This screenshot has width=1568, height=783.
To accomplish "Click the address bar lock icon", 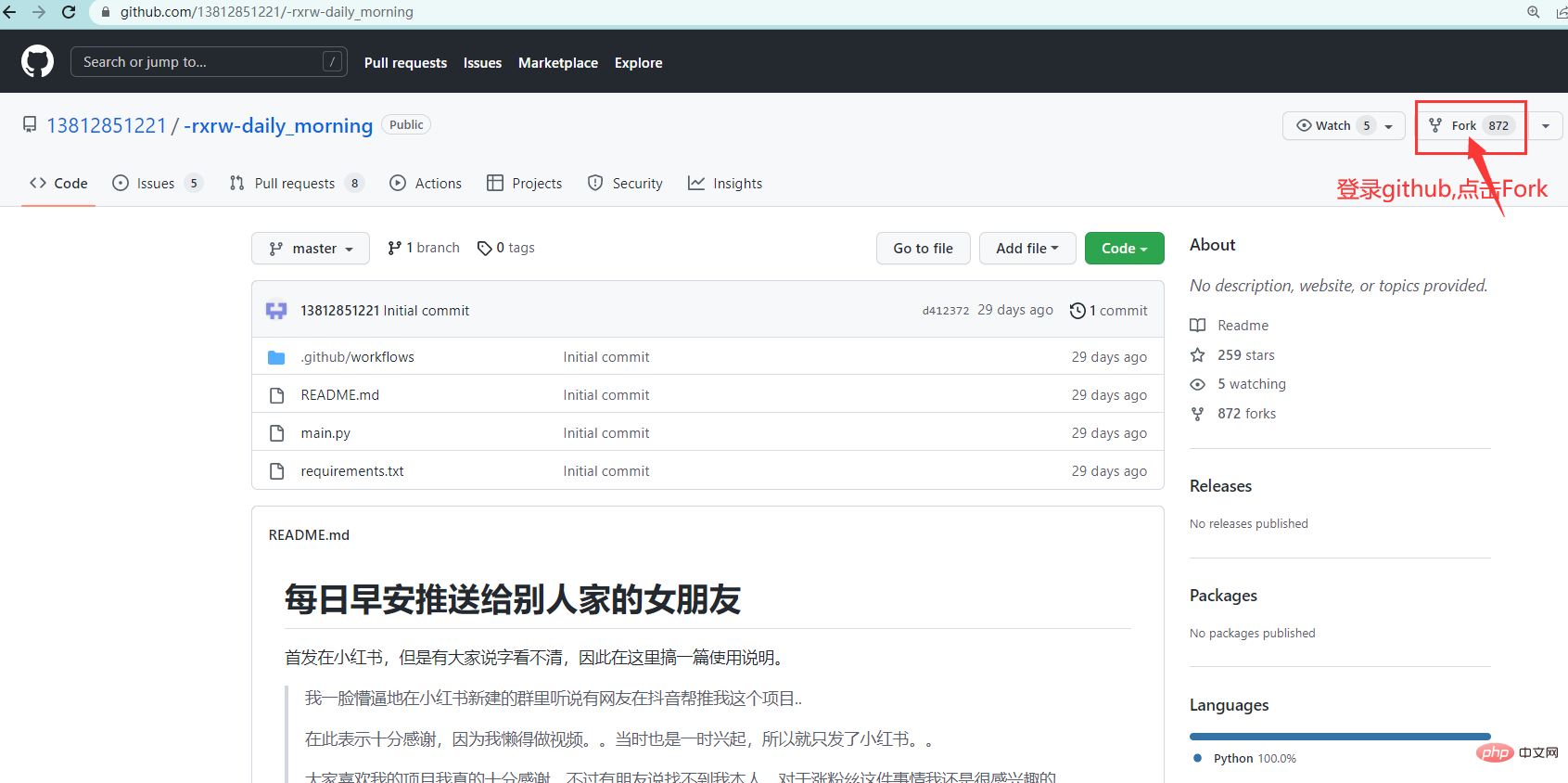I will 106,12.
